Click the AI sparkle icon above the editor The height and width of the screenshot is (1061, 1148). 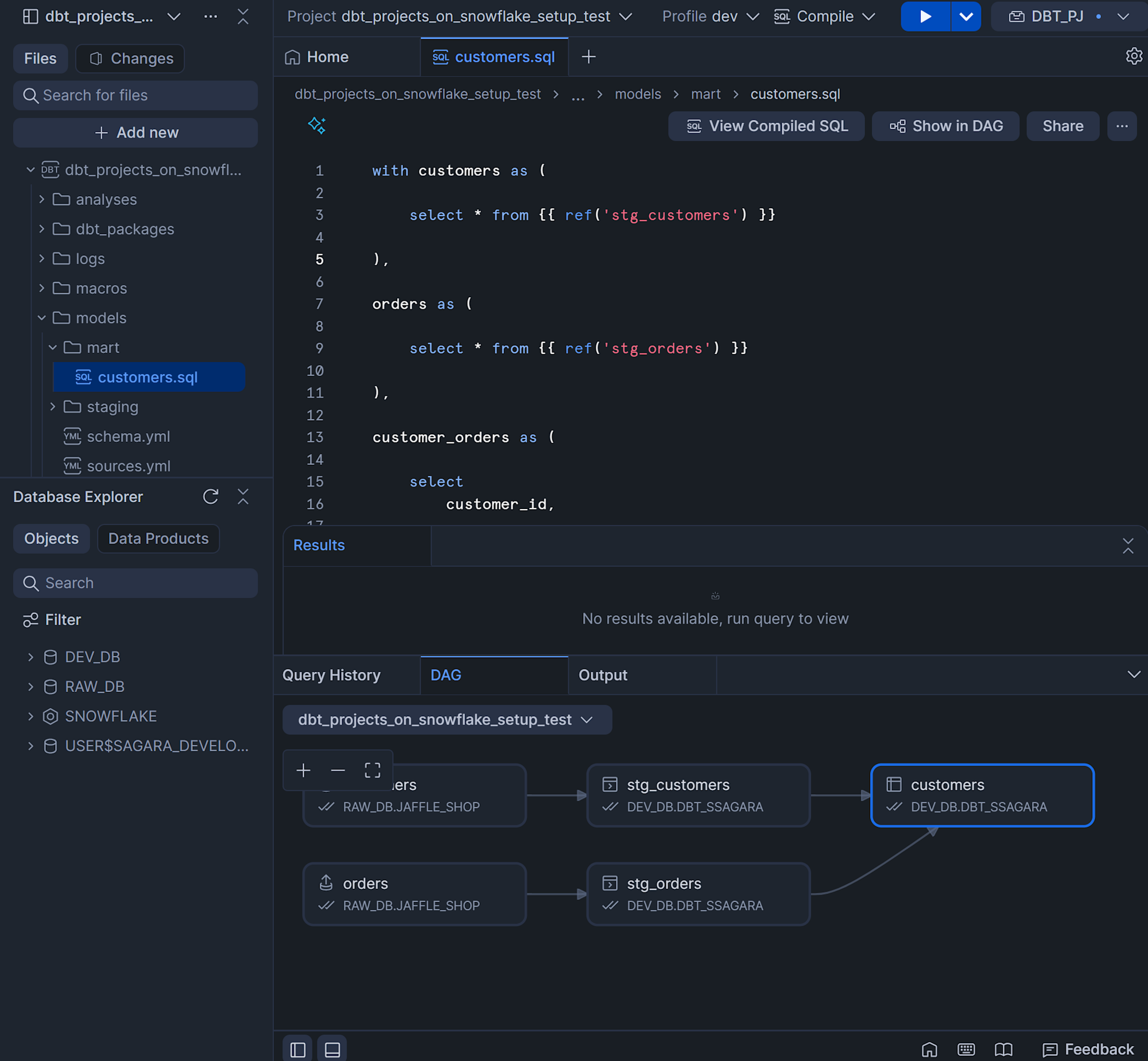[316, 125]
